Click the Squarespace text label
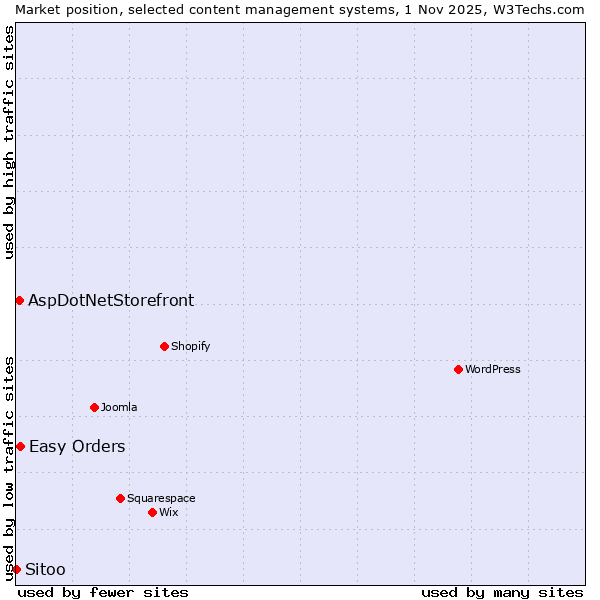 coord(161,498)
